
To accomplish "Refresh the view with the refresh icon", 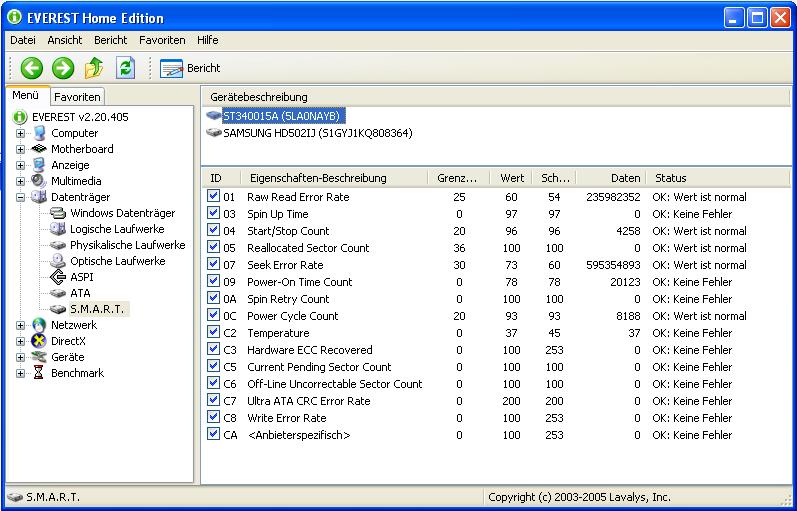I will [x=125, y=68].
